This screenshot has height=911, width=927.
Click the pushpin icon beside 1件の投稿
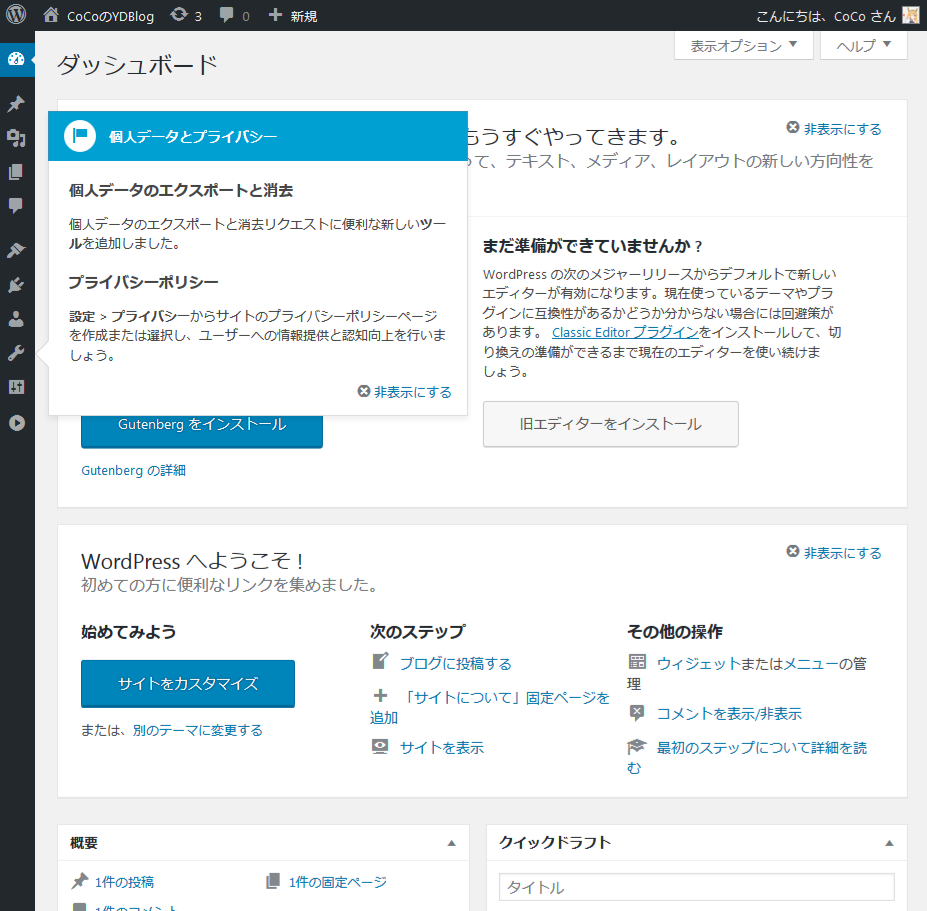click(80, 881)
